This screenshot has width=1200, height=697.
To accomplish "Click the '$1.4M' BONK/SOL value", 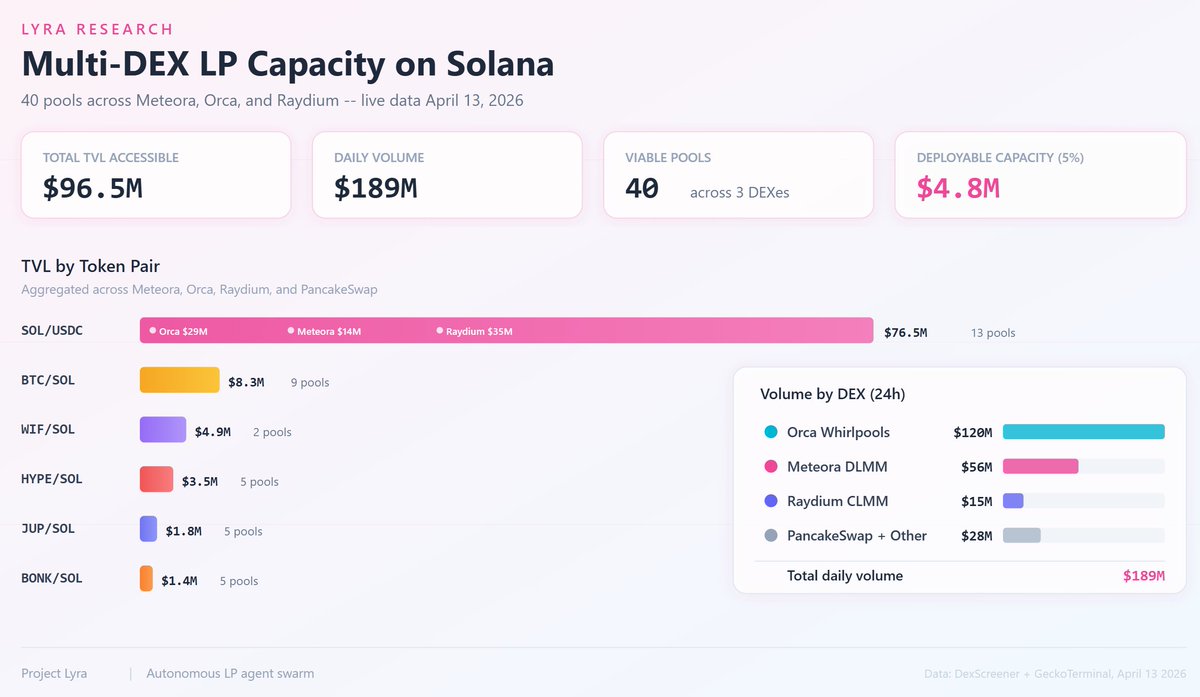I will pyautogui.click(x=179, y=580).
